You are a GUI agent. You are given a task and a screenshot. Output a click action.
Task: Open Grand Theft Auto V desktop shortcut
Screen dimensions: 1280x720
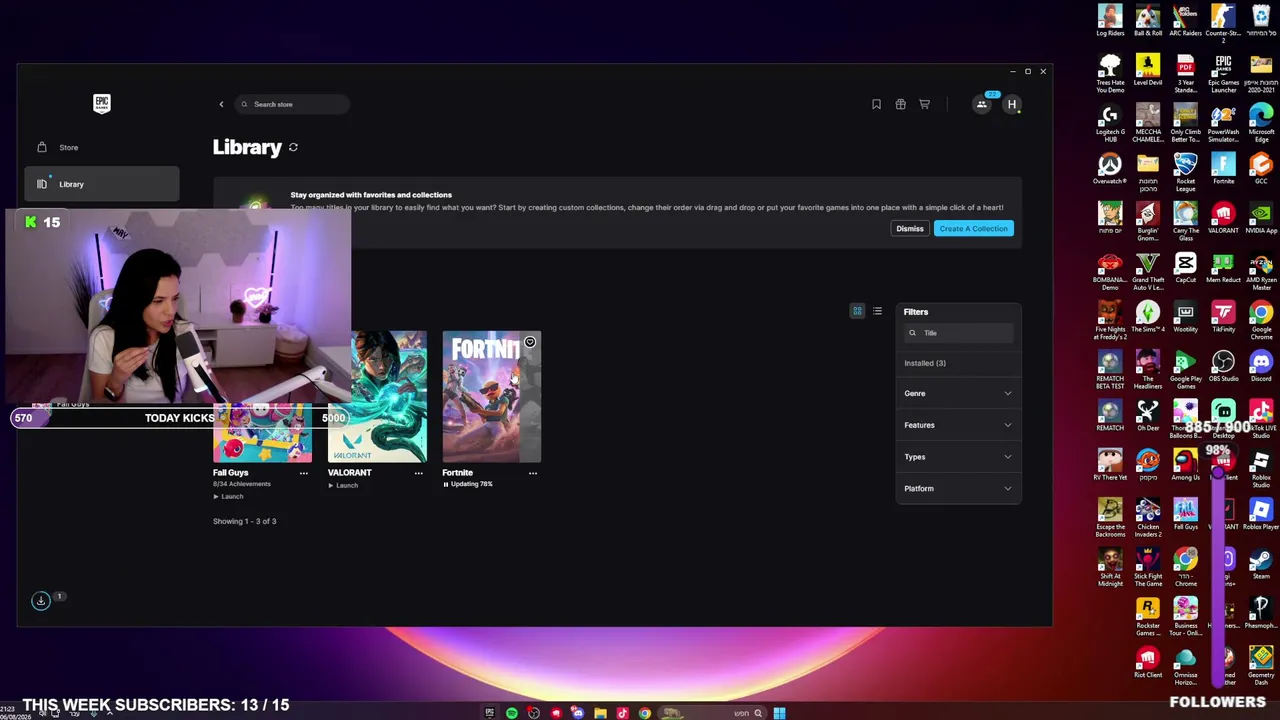(x=1148, y=271)
